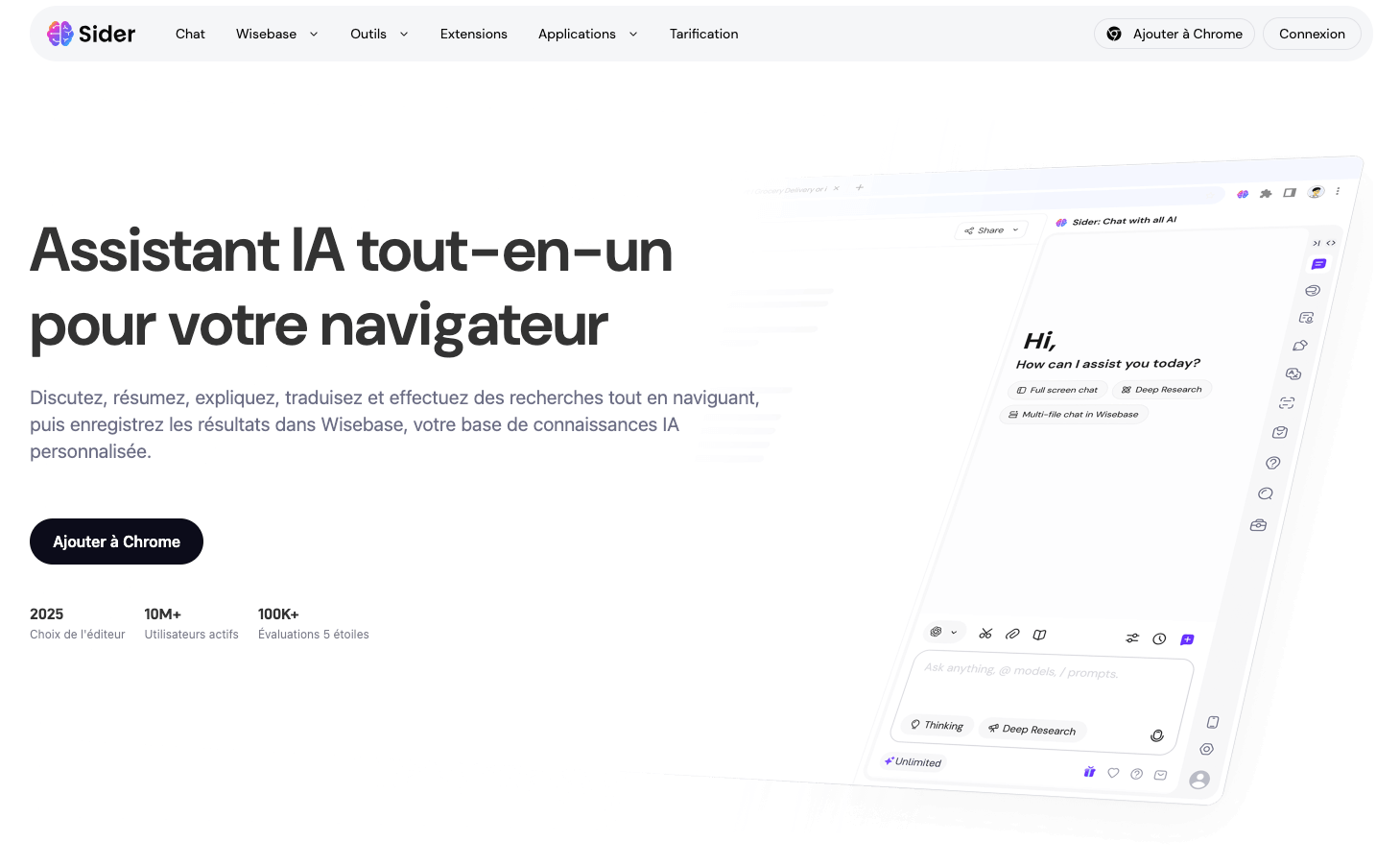Click the dark Ajouter à Chrome button
Viewport: 1400px width, 866px height.
point(116,541)
